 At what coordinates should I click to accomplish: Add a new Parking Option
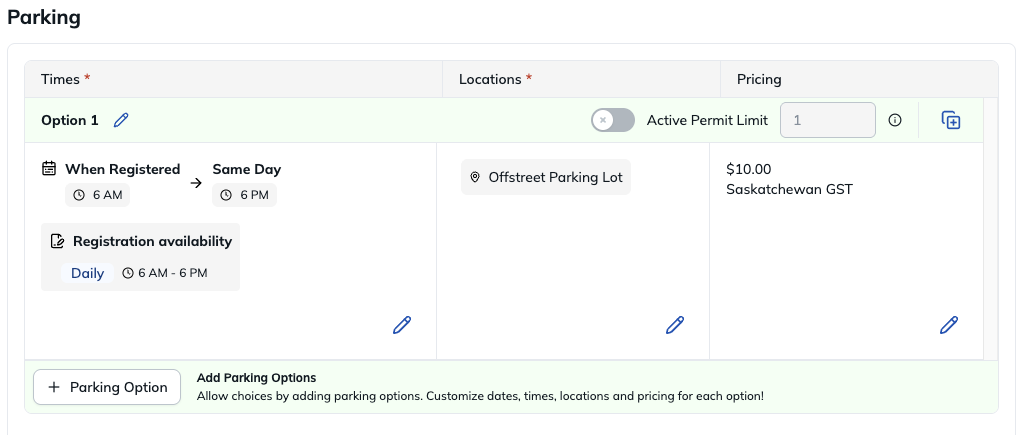[x=107, y=387]
